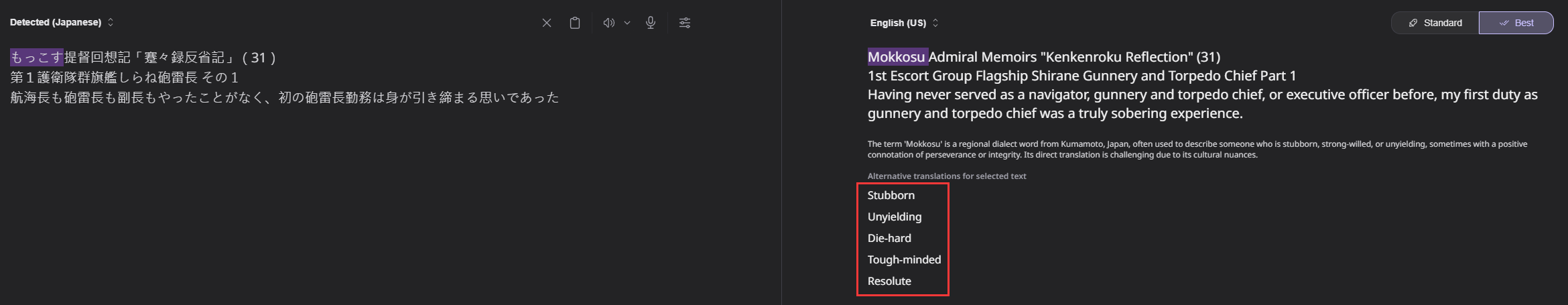This screenshot has width=1568, height=305.
Task: Clear the source text with the X icon
Action: coord(547,23)
